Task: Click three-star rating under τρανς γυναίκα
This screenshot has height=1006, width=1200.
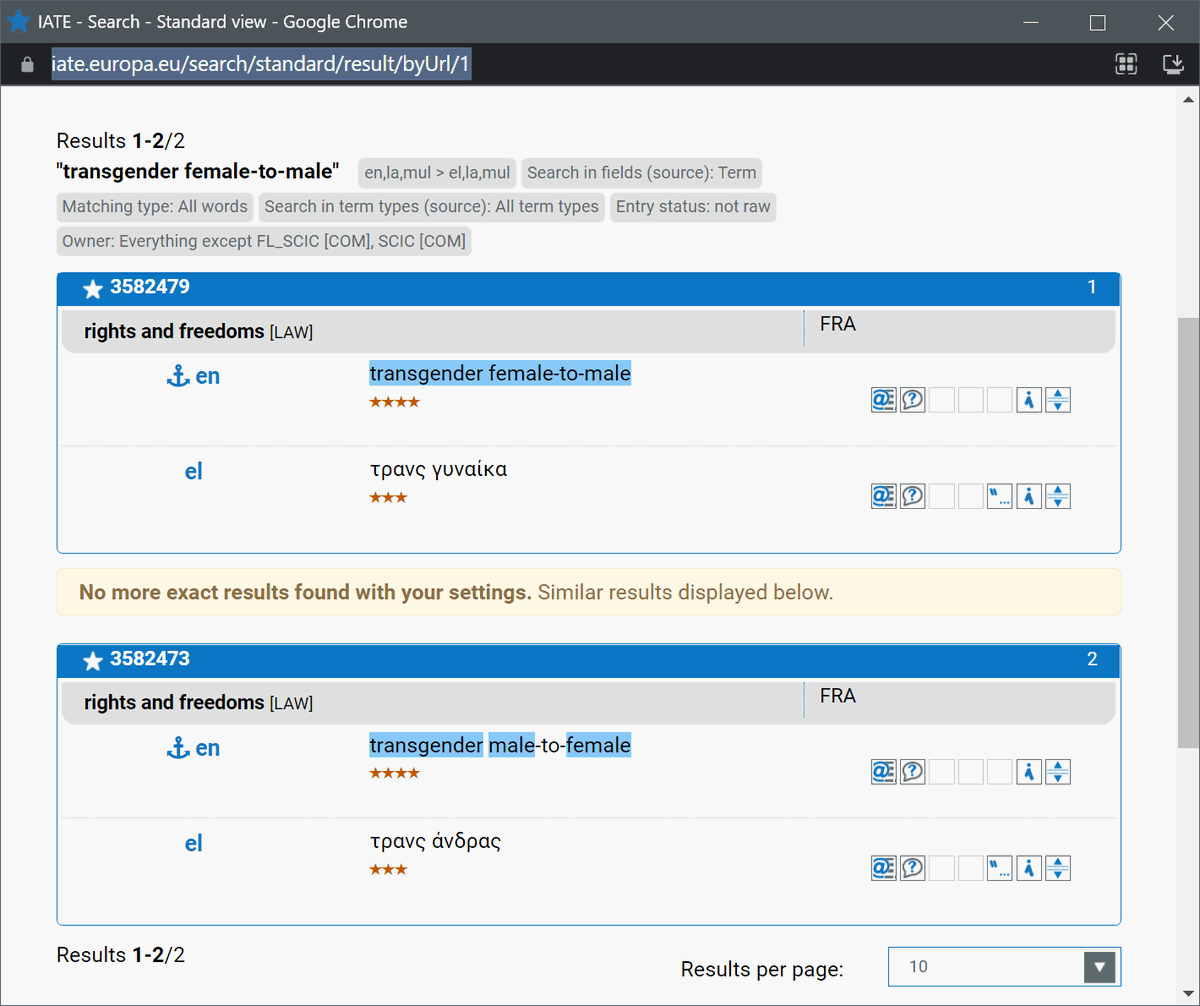Action: (x=388, y=498)
